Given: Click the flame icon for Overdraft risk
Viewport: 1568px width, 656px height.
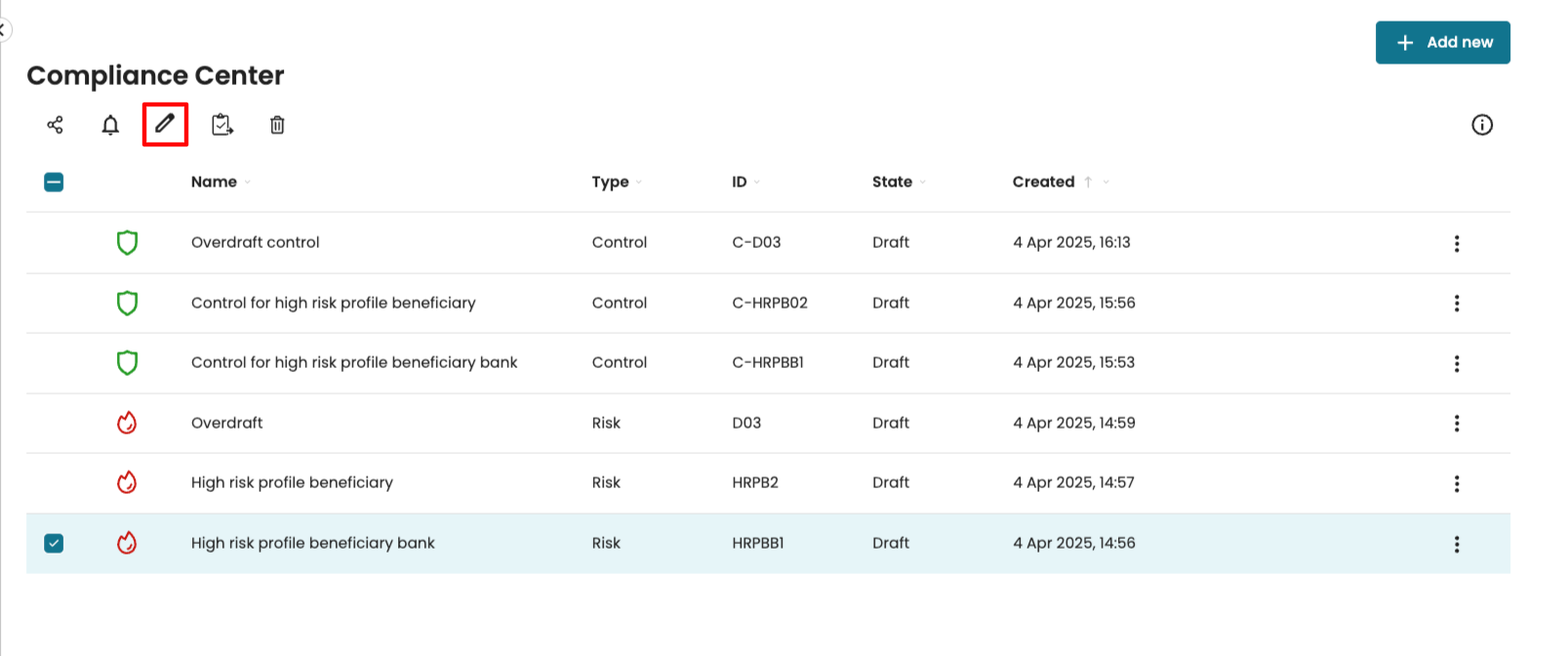Looking at the screenshot, I should 127,423.
